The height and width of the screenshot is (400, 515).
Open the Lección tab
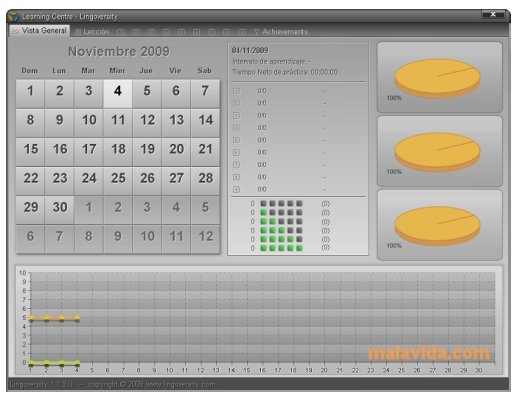click(x=92, y=32)
